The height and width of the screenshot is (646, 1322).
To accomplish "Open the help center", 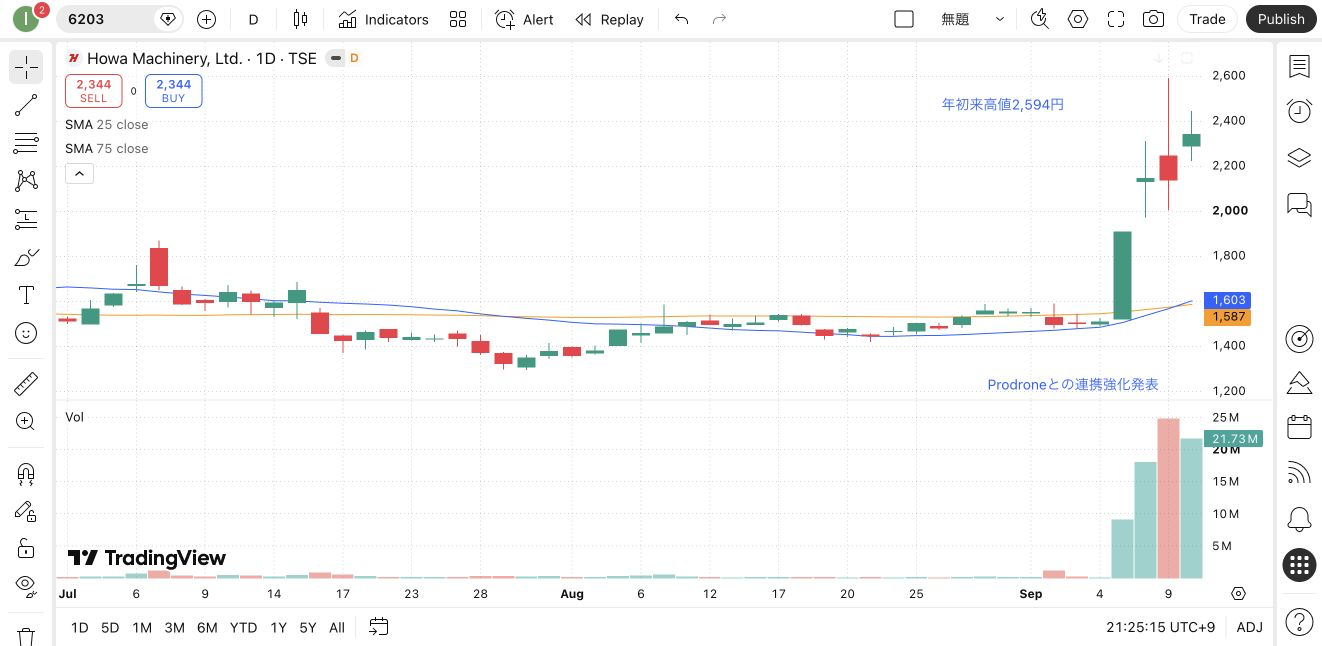I will (x=1299, y=621).
